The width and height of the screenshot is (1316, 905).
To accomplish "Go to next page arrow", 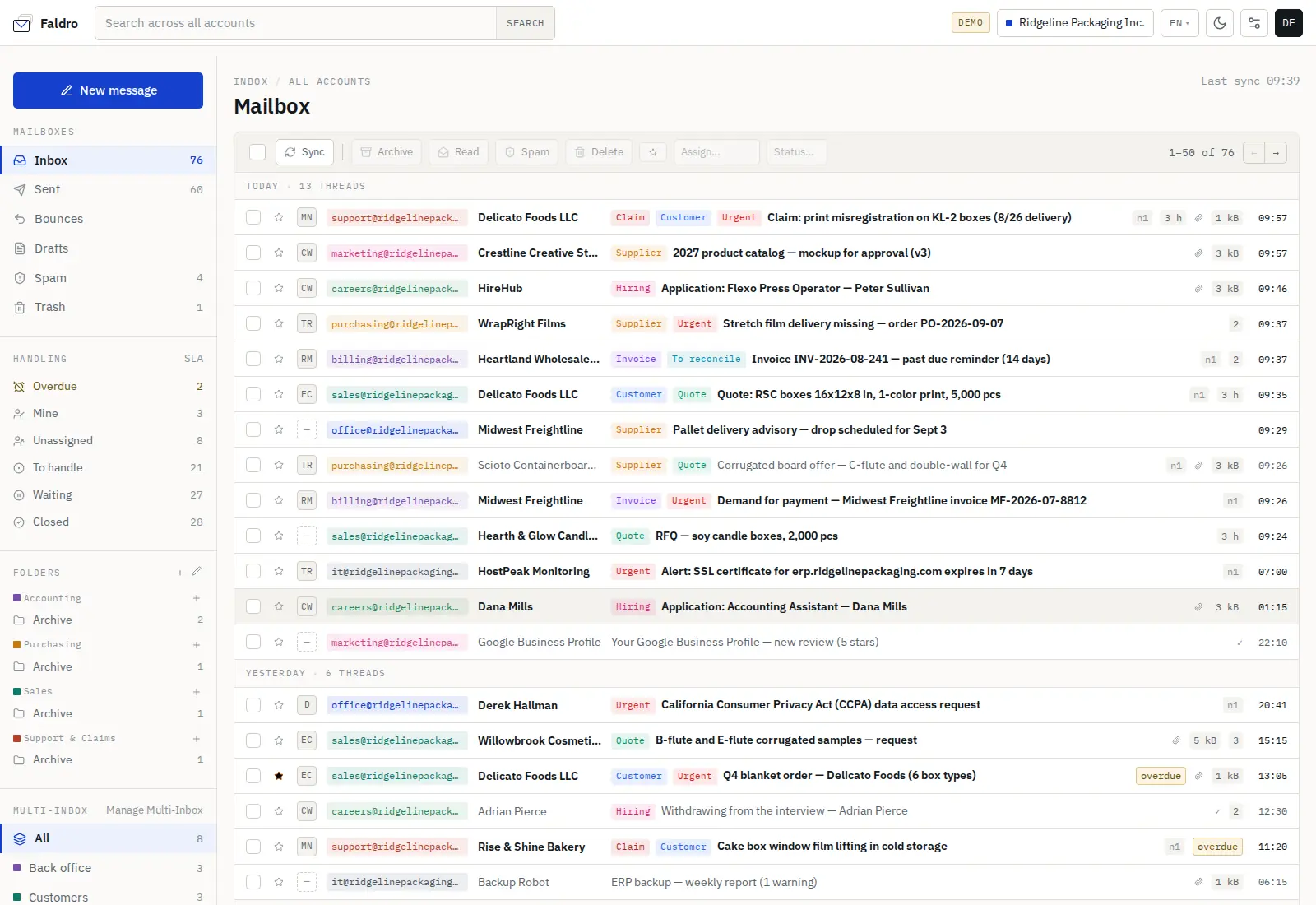I will pyautogui.click(x=1276, y=152).
